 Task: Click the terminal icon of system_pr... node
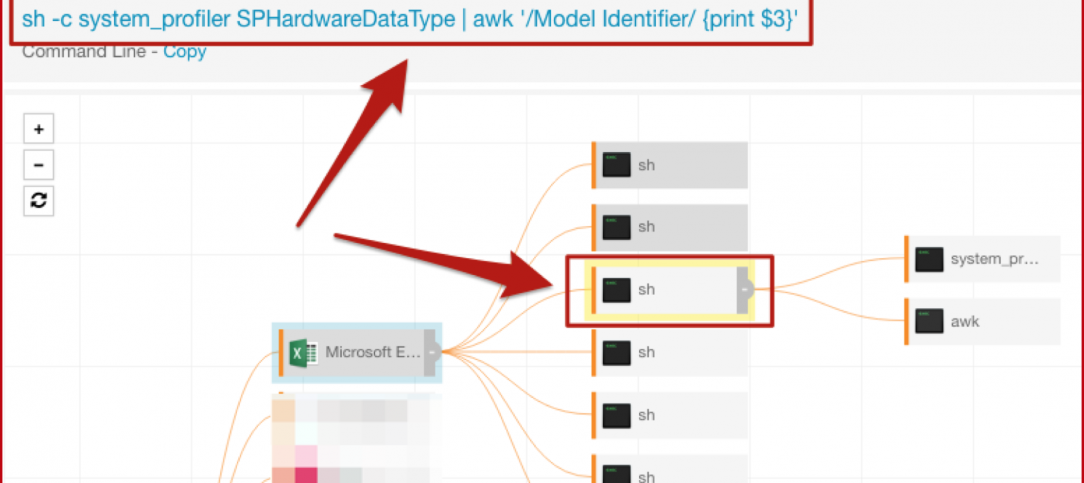point(929,260)
